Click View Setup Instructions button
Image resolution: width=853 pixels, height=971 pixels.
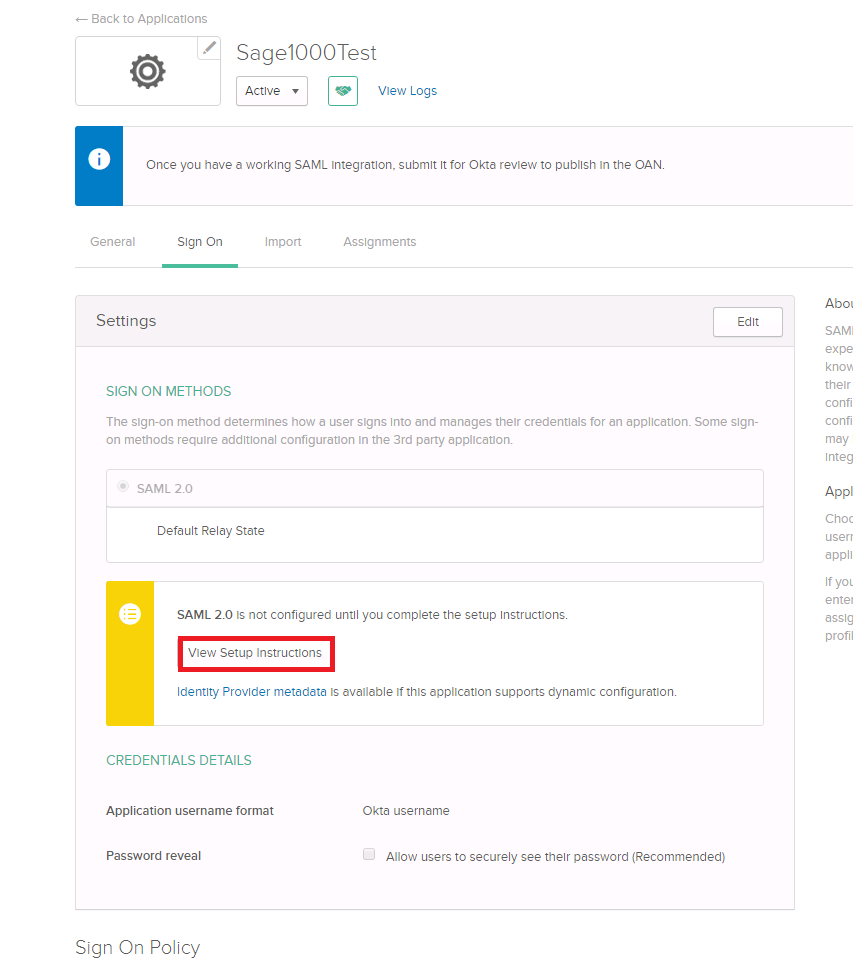point(256,653)
